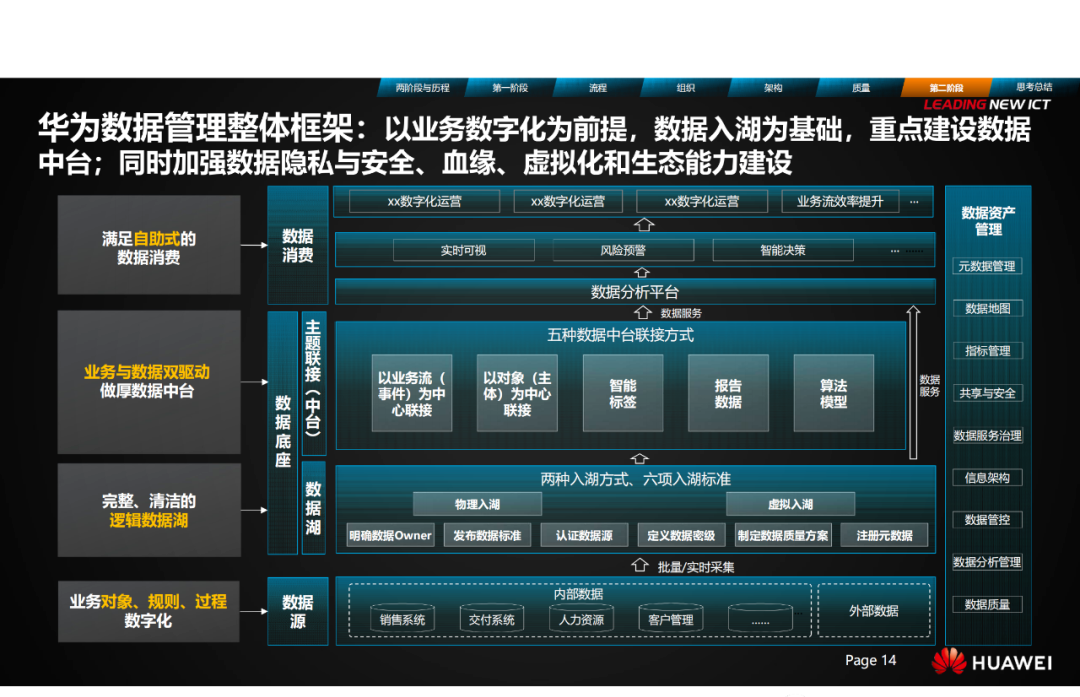1080x697 pixels.
Task: Select the 客户管理 database cylinder
Action: [x=670, y=619]
